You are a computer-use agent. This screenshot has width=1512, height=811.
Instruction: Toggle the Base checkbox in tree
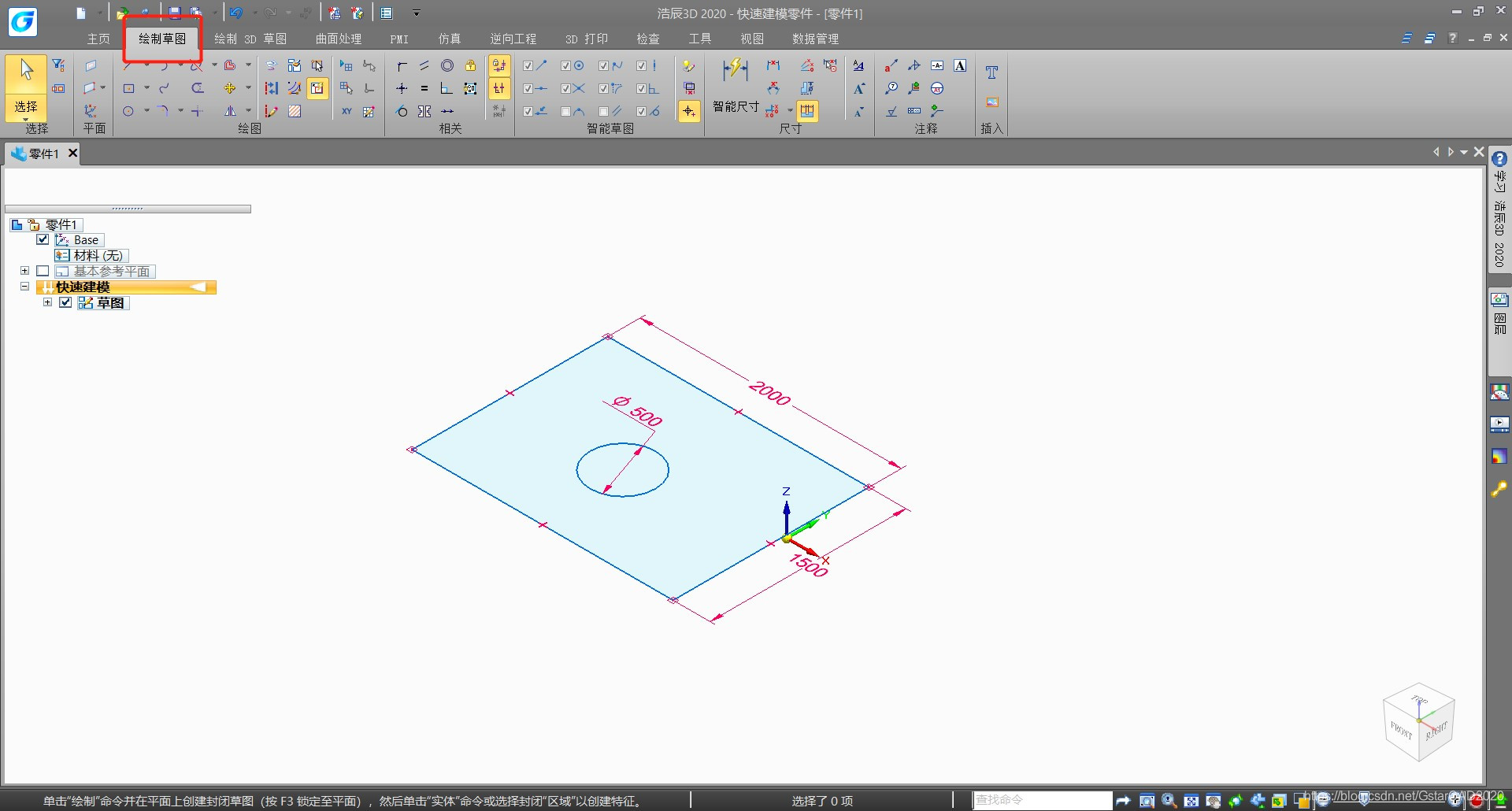(43, 239)
